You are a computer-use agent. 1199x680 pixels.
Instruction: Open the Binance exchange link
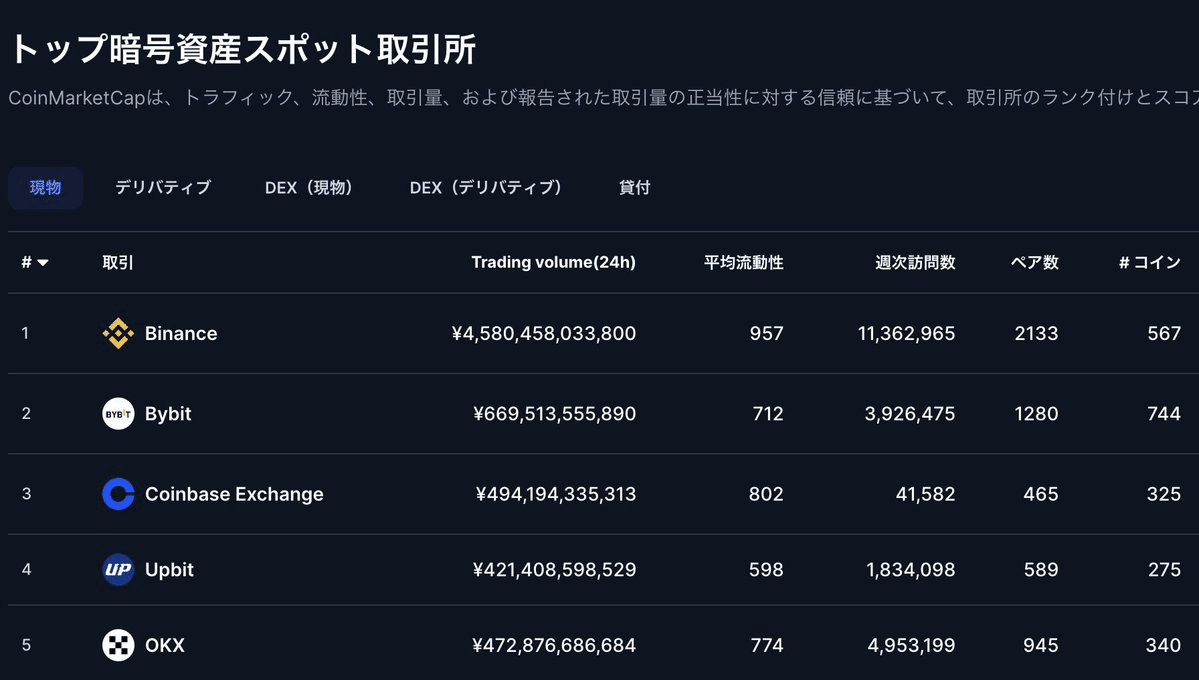click(181, 333)
